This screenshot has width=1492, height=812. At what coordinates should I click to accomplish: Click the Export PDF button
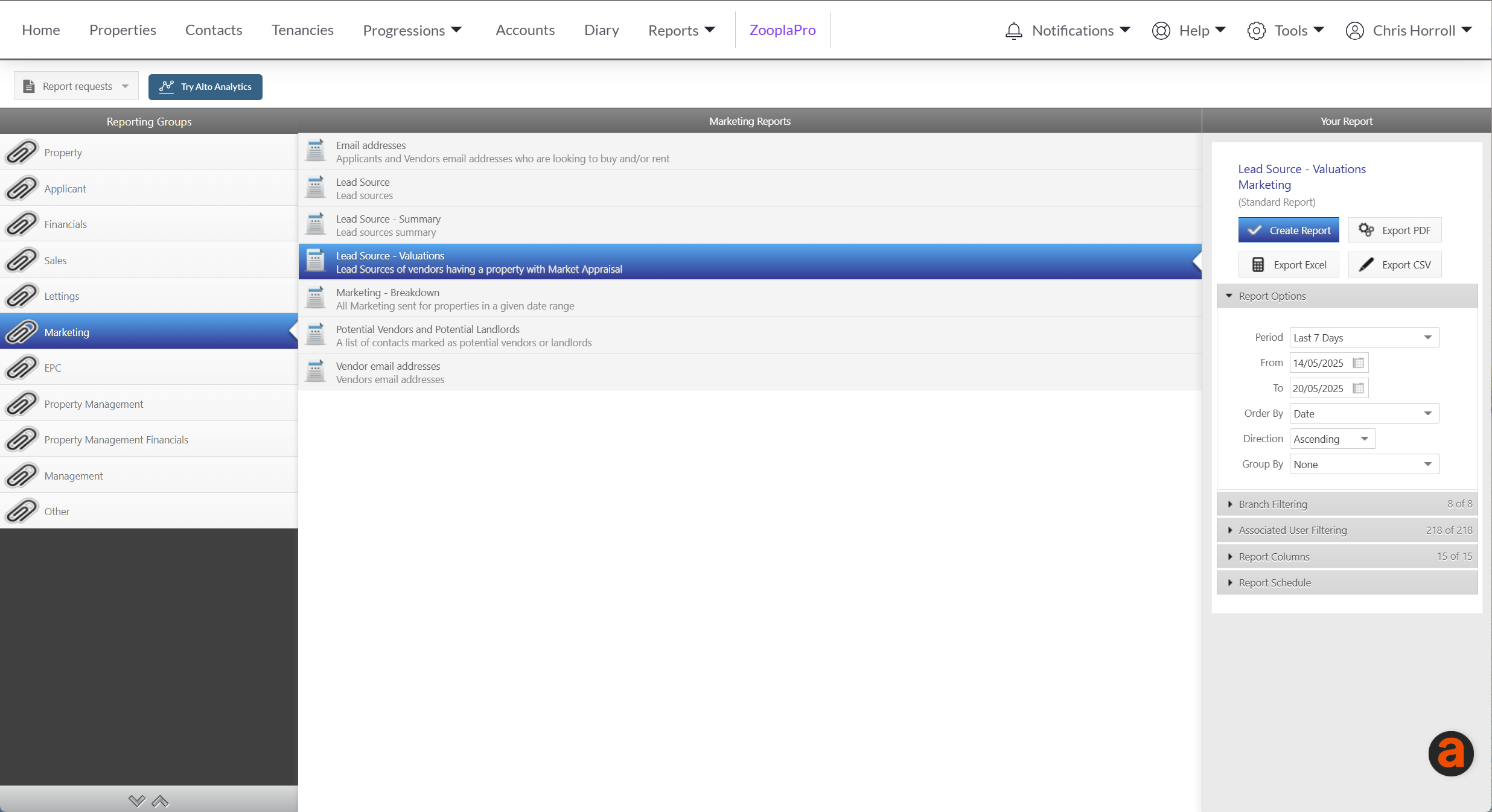tap(1395, 230)
